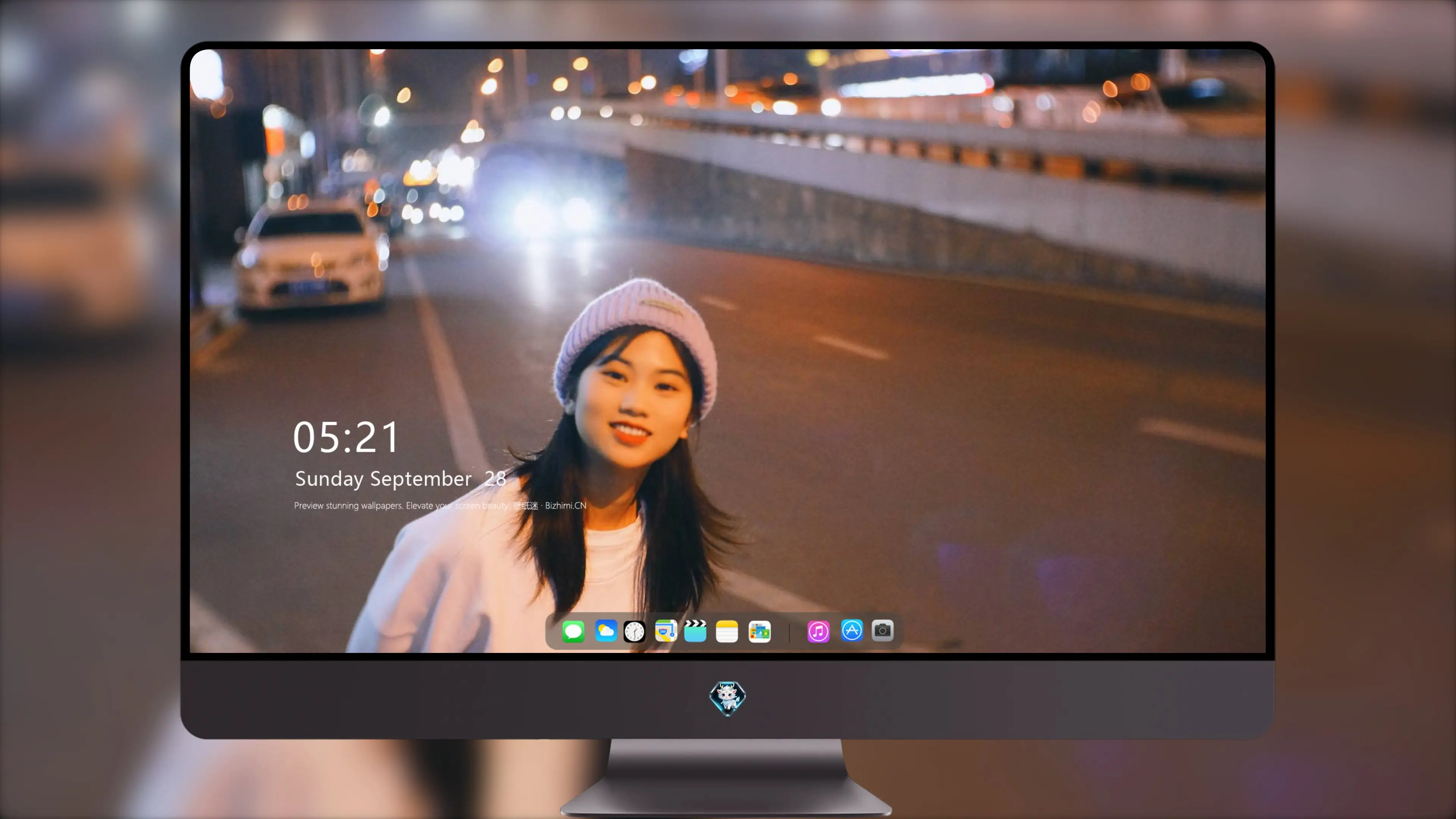Screen dimensions: 1456x819
Task: Click the dragon mascot logo on monitor chin
Action: (728, 698)
